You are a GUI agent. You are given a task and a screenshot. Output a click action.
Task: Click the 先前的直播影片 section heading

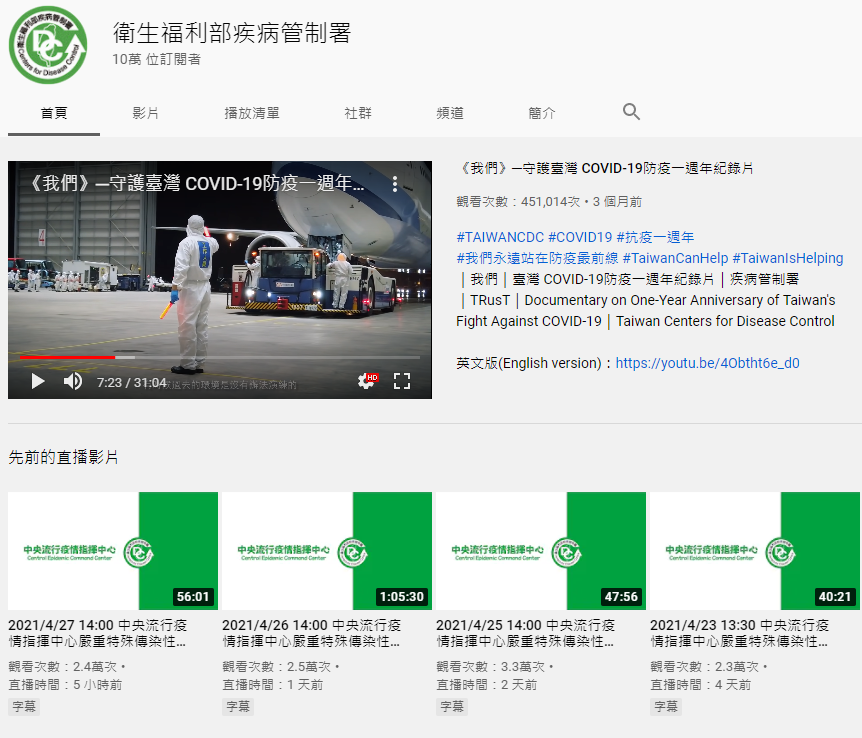63,457
